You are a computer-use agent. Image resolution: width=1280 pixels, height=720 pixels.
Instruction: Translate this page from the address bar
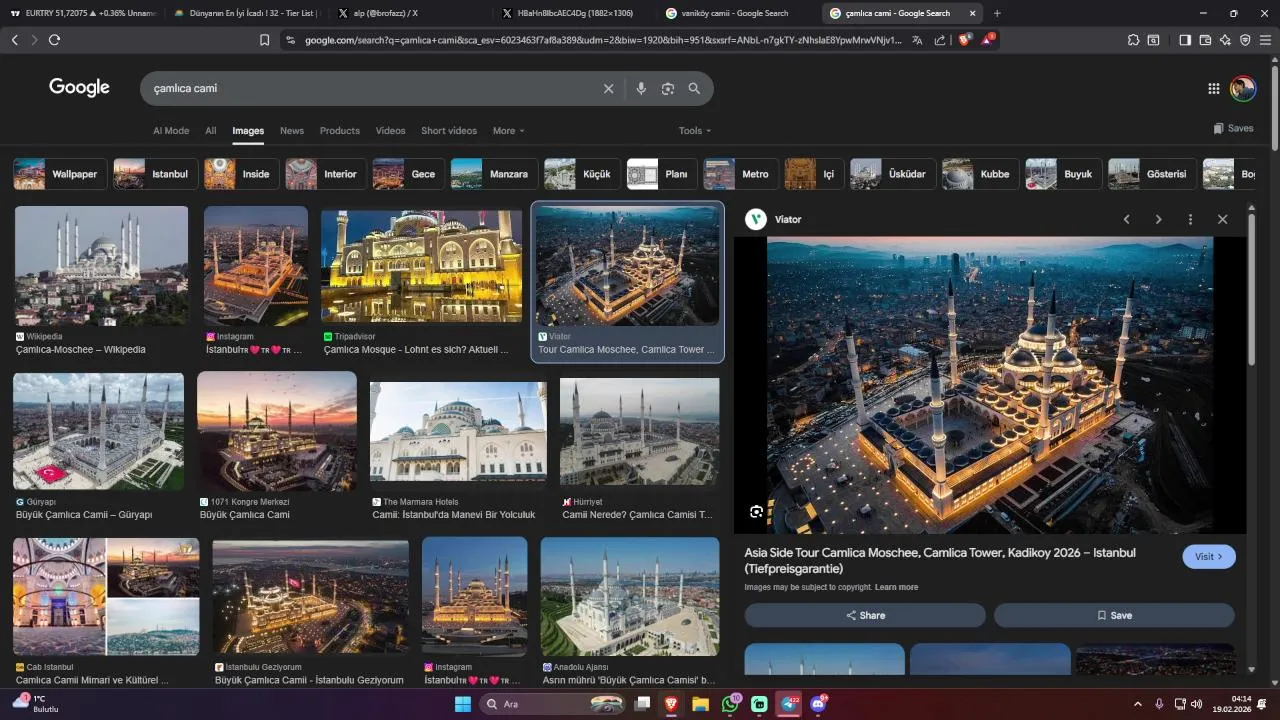(917, 40)
